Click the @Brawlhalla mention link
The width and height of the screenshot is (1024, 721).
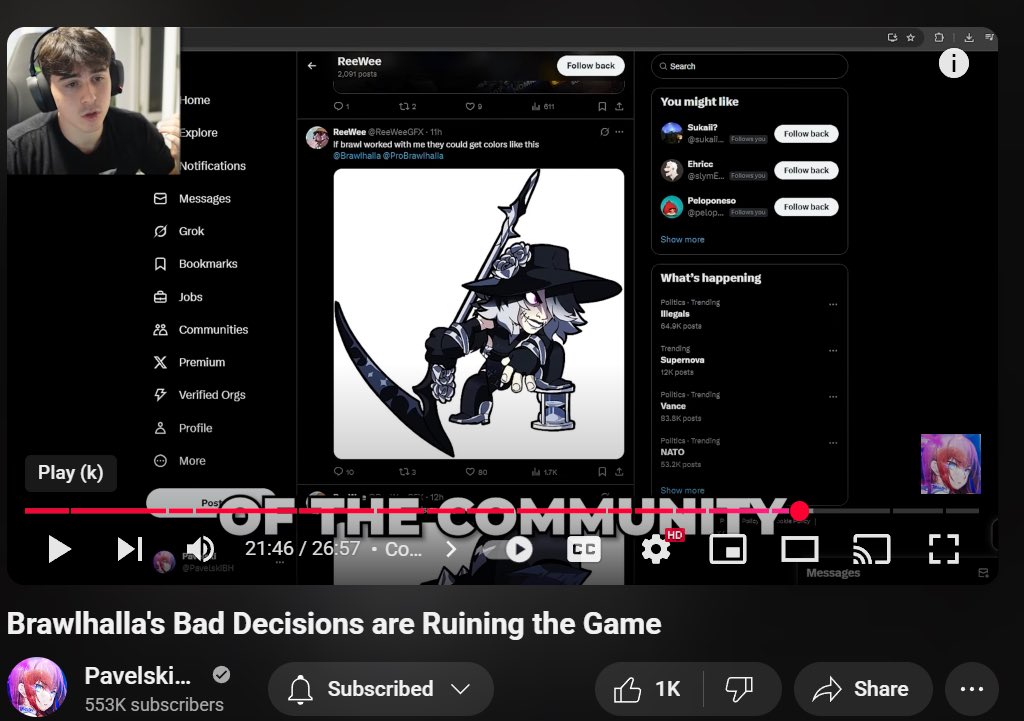(357, 156)
